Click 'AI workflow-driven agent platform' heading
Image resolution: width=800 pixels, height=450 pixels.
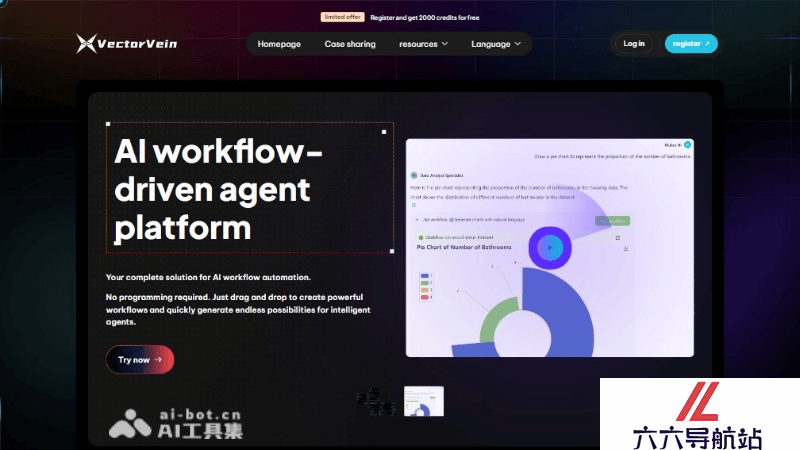(218, 189)
